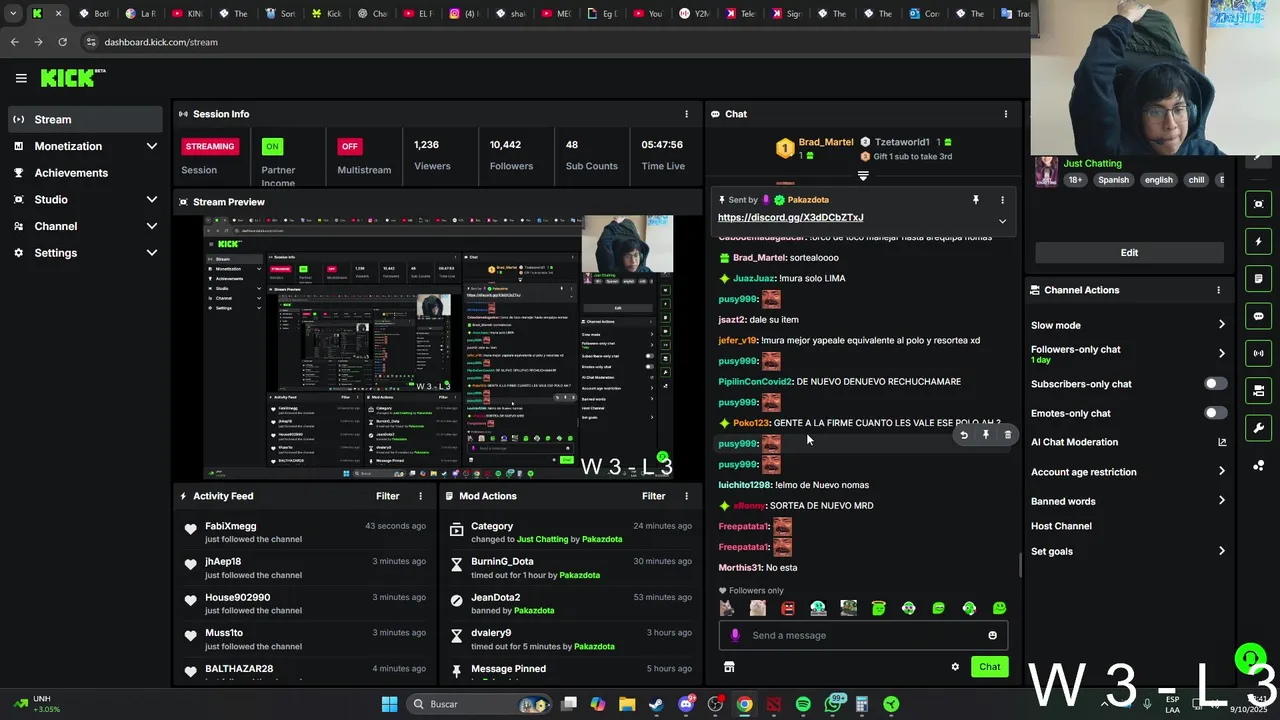Click the wrench tools sidebar button
The width and height of the screenshot is (1280, 720).
click(x=1258, y=428)
